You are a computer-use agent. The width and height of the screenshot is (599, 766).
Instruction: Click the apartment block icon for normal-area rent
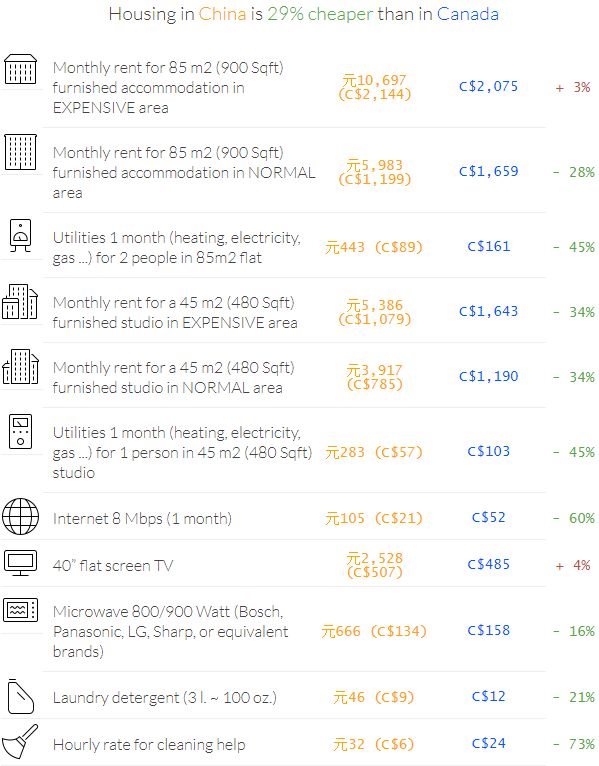(x=21, y=152)
